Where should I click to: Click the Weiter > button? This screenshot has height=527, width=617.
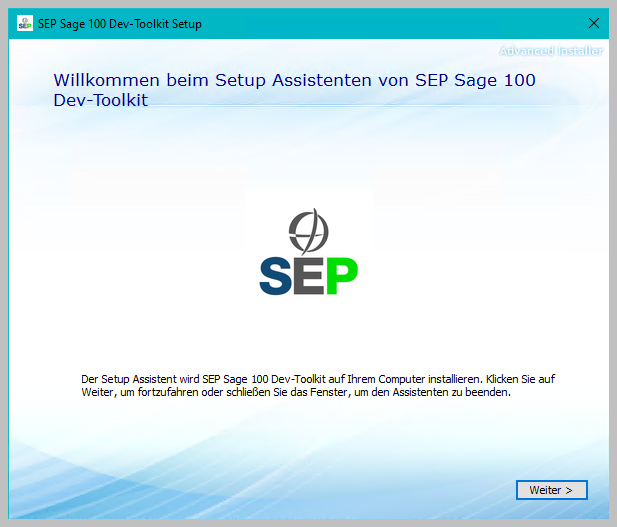point(552,490)
